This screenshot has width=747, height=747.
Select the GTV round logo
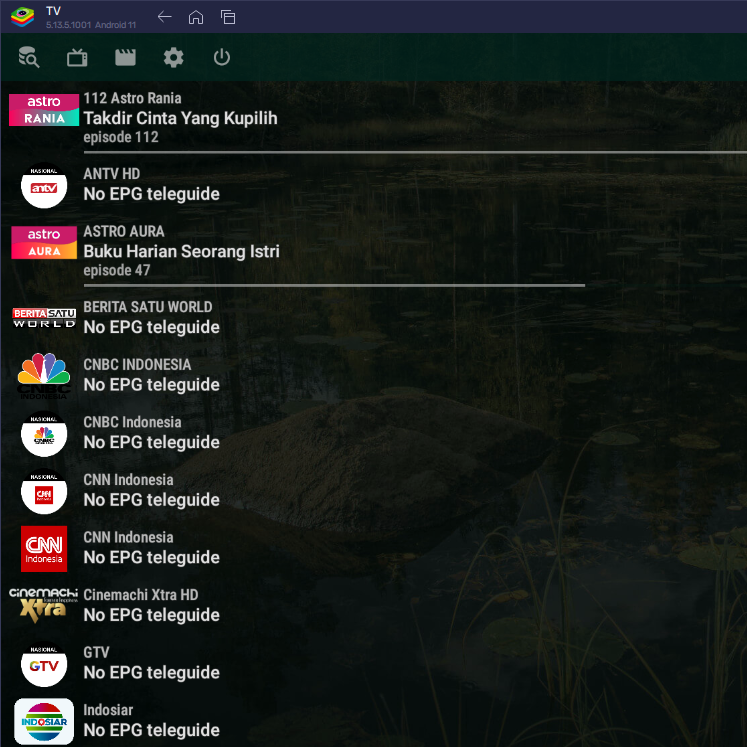tap(44, 664)
